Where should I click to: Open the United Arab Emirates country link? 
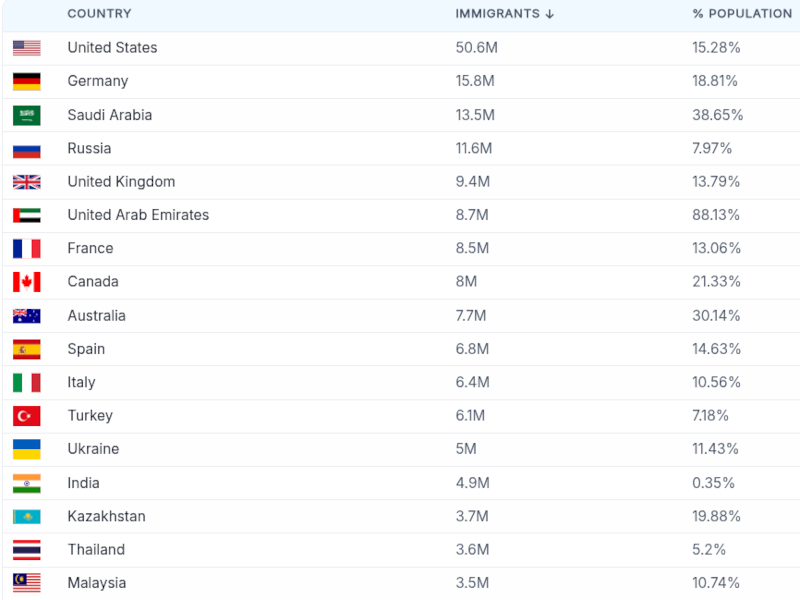click(x=138, y=215)
